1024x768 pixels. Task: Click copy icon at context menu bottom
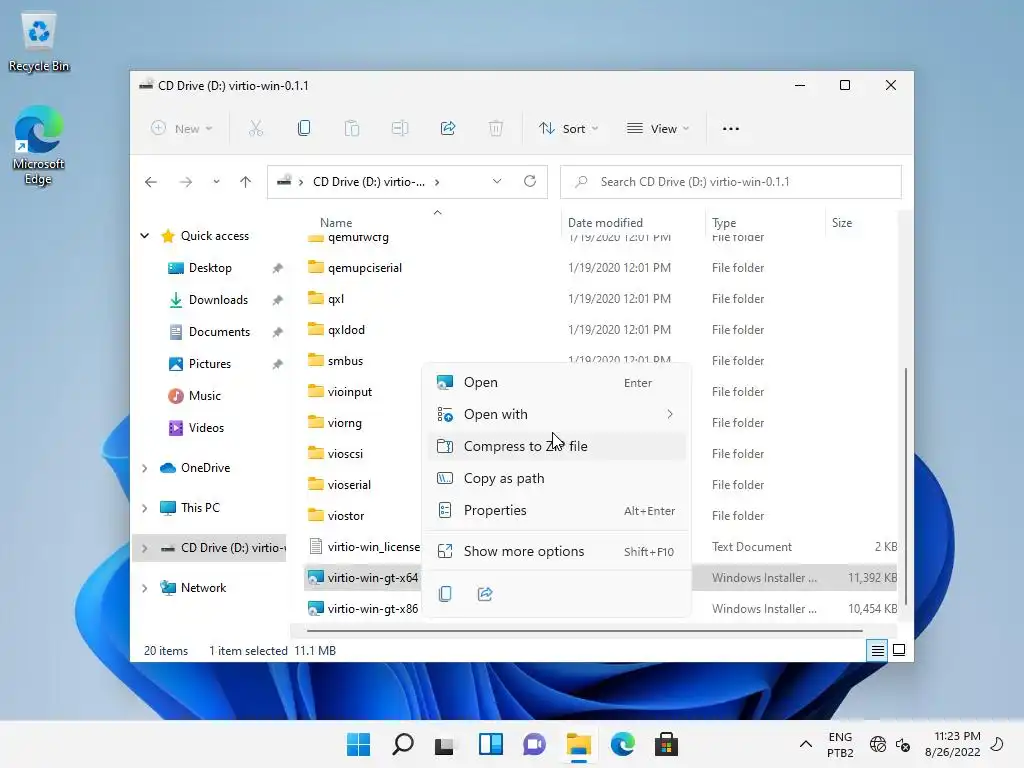tap(445, 594)
